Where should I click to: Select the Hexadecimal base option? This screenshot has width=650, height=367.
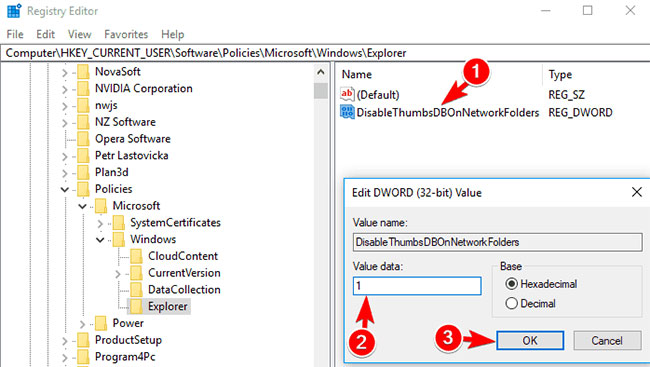point(512,284)
